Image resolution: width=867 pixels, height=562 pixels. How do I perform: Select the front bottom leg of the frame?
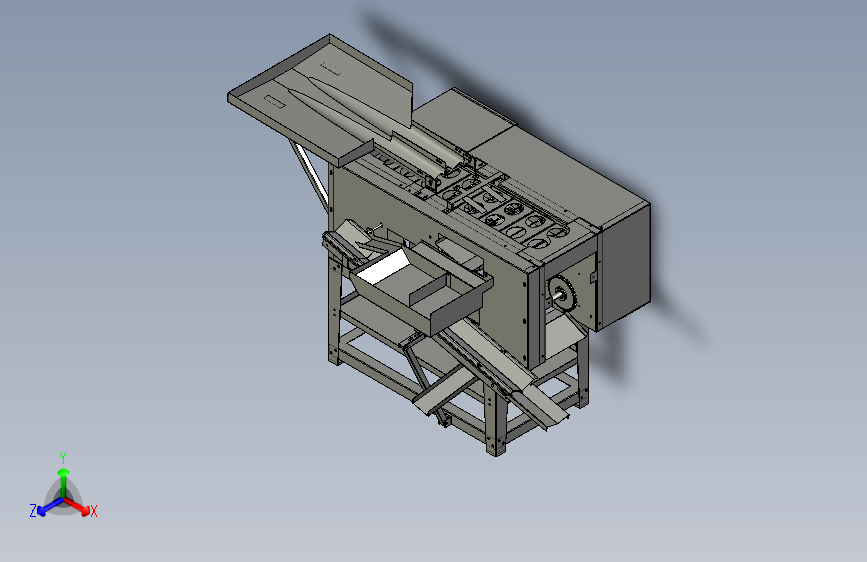point(495,420)
